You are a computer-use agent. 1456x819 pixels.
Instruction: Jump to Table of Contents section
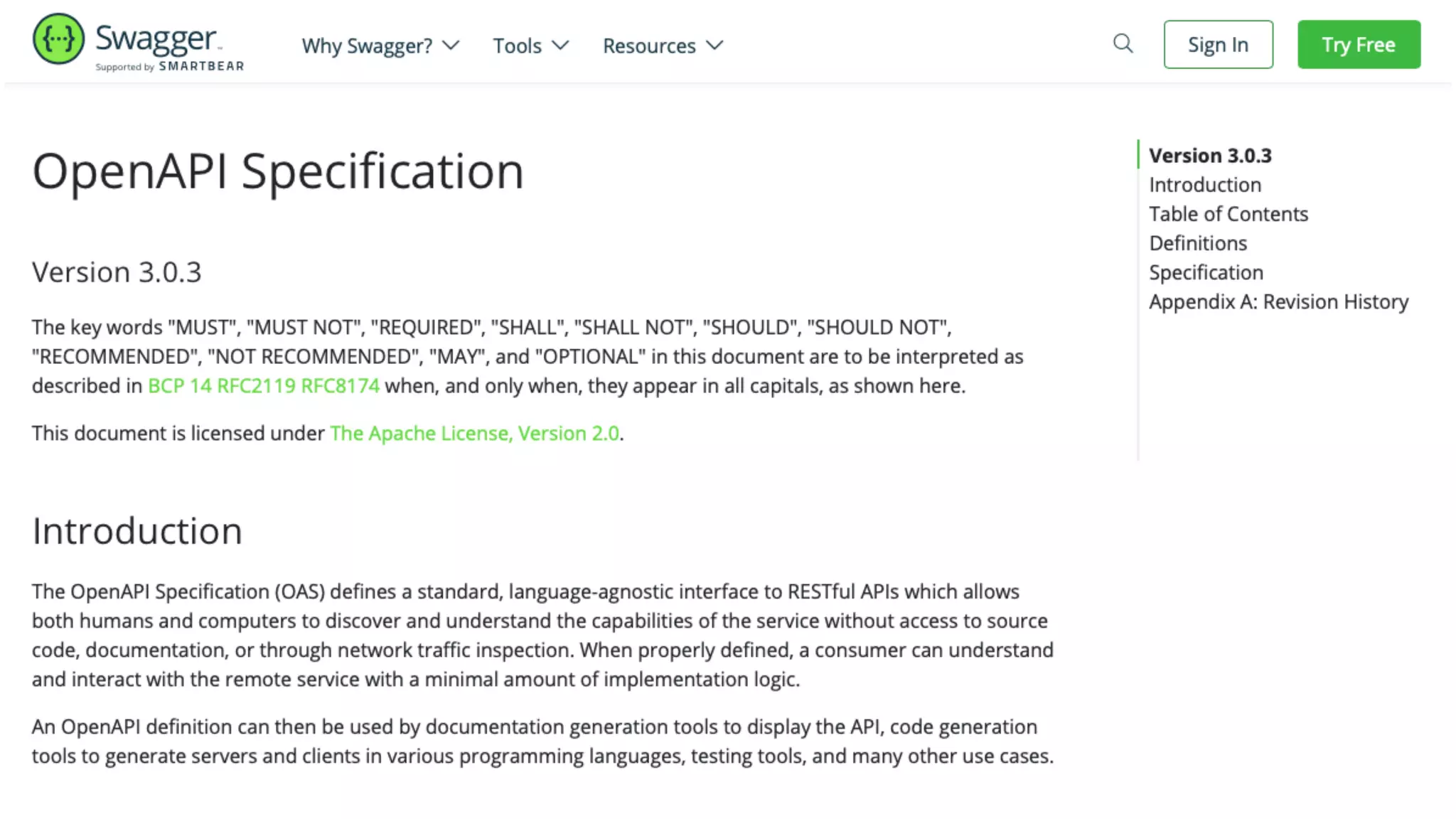click(x=1228, y=214)
